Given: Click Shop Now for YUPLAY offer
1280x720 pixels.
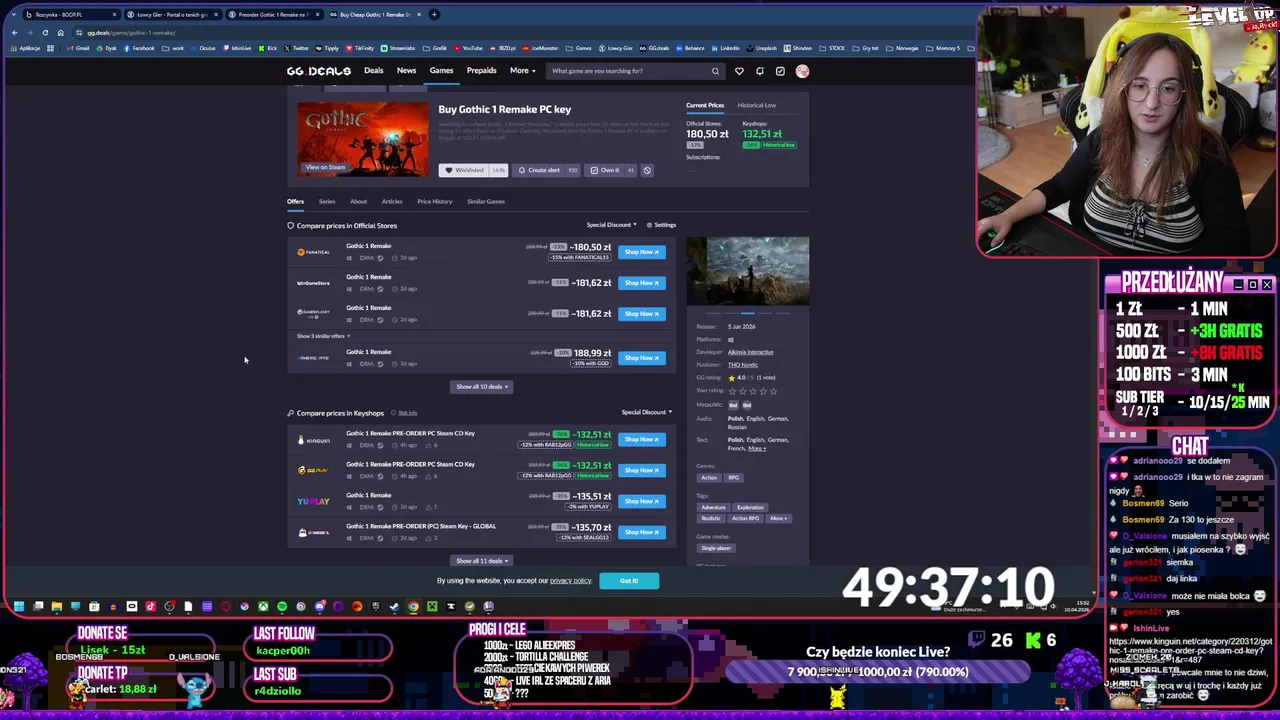Looking at the screenshot, I should click(x=642, y=501).
